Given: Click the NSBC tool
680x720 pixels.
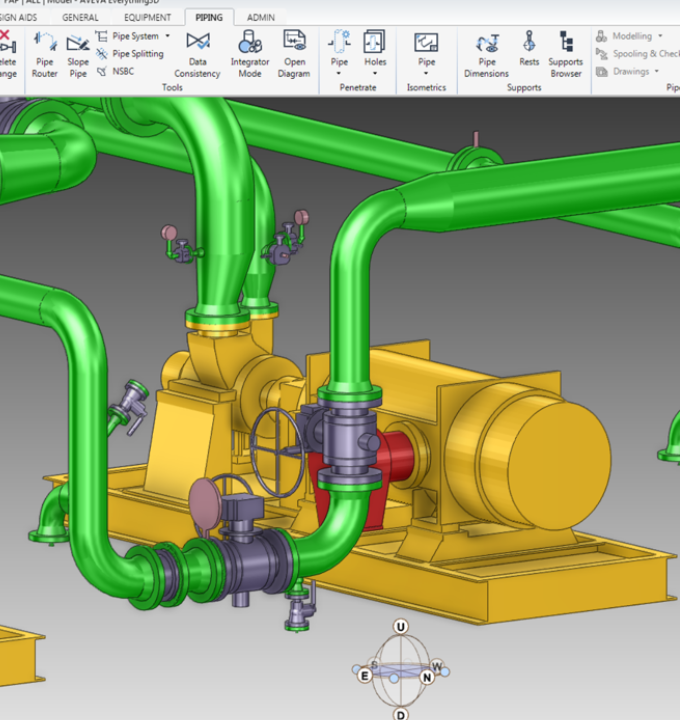Looking at the screenshot, I should (x=122, y=71).
